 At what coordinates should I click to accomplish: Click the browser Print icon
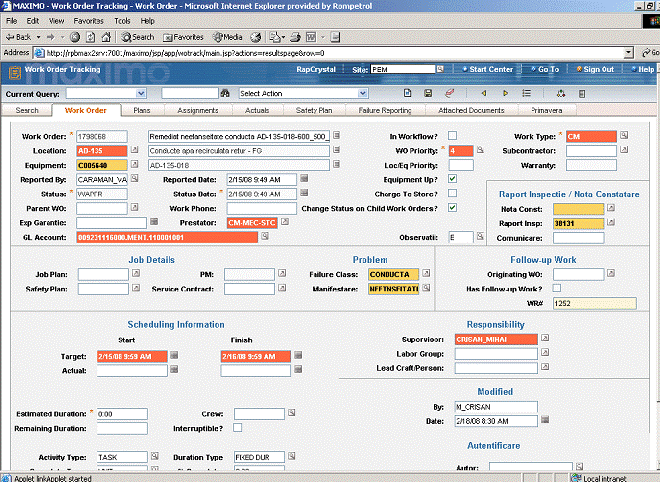tap(295, 37)
